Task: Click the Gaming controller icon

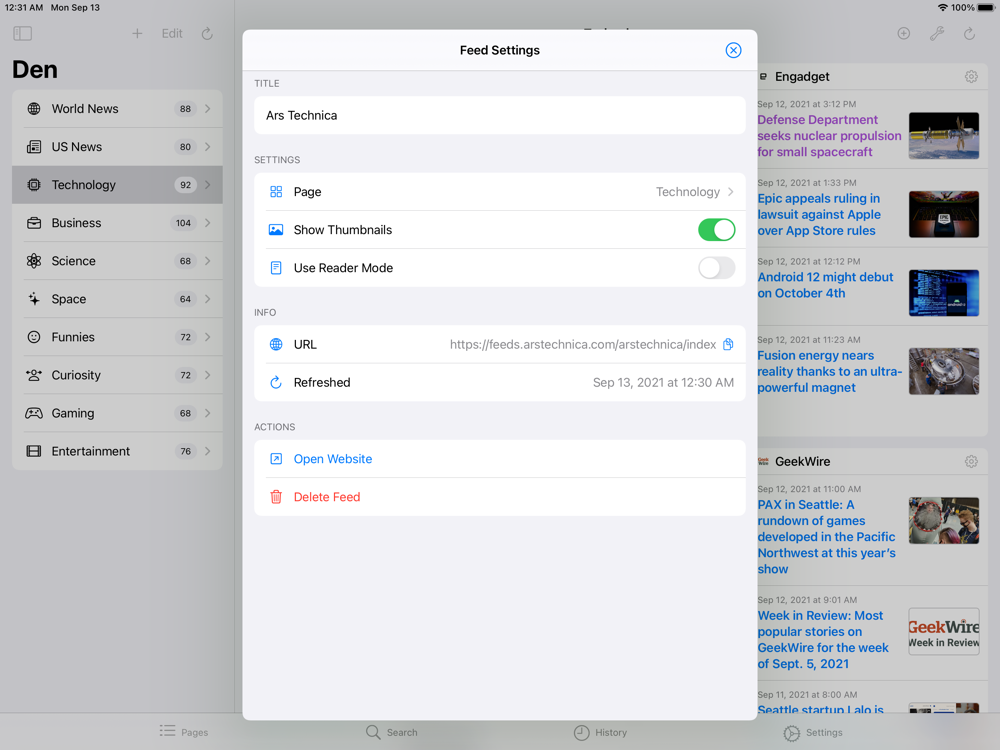Action: coord(34,413)
